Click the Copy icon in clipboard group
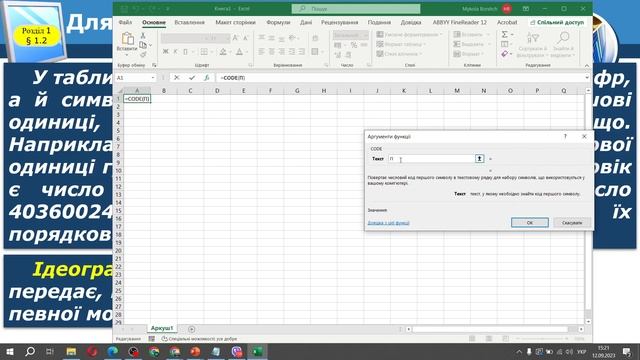Screen dimensions: 640x360 [143, 45]
